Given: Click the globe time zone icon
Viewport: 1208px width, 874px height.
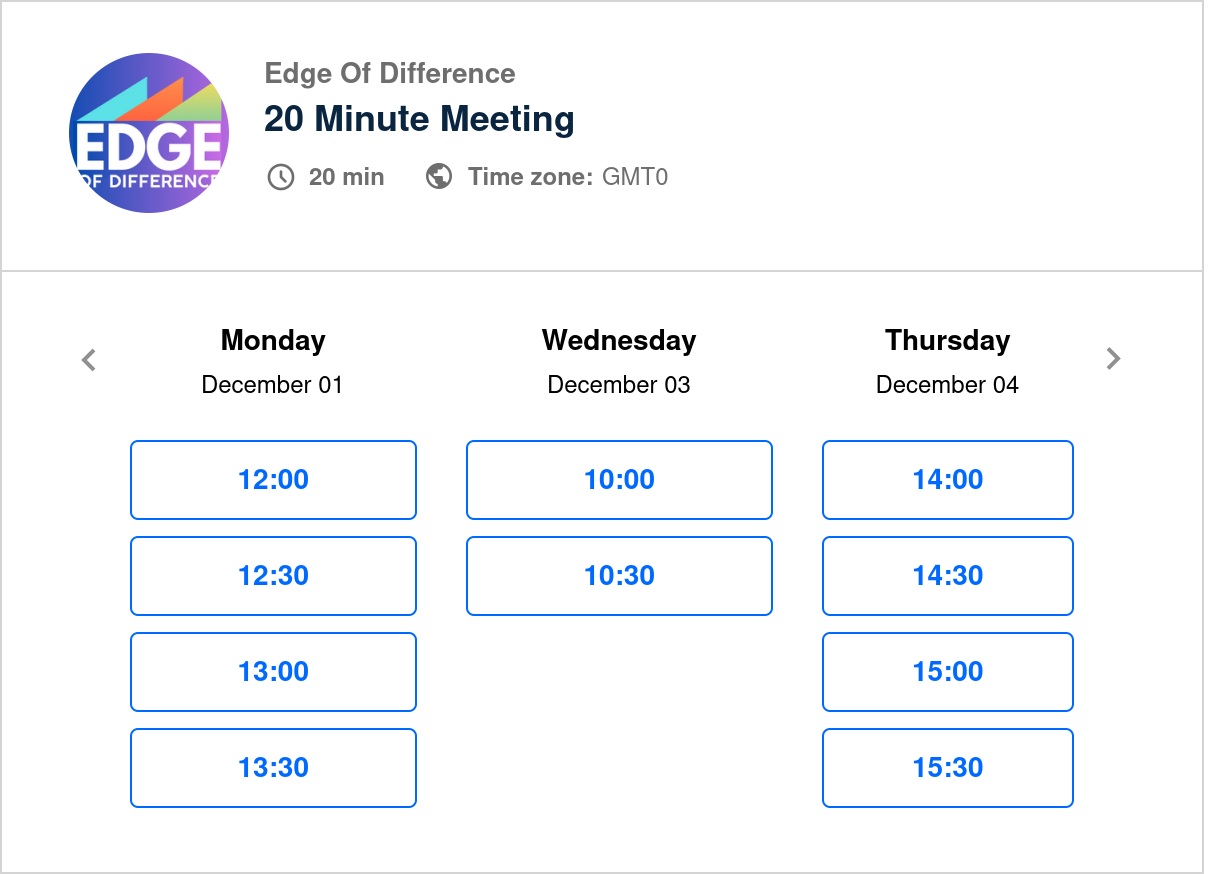Looking at the screenshot, I should [x=439, y=177].
